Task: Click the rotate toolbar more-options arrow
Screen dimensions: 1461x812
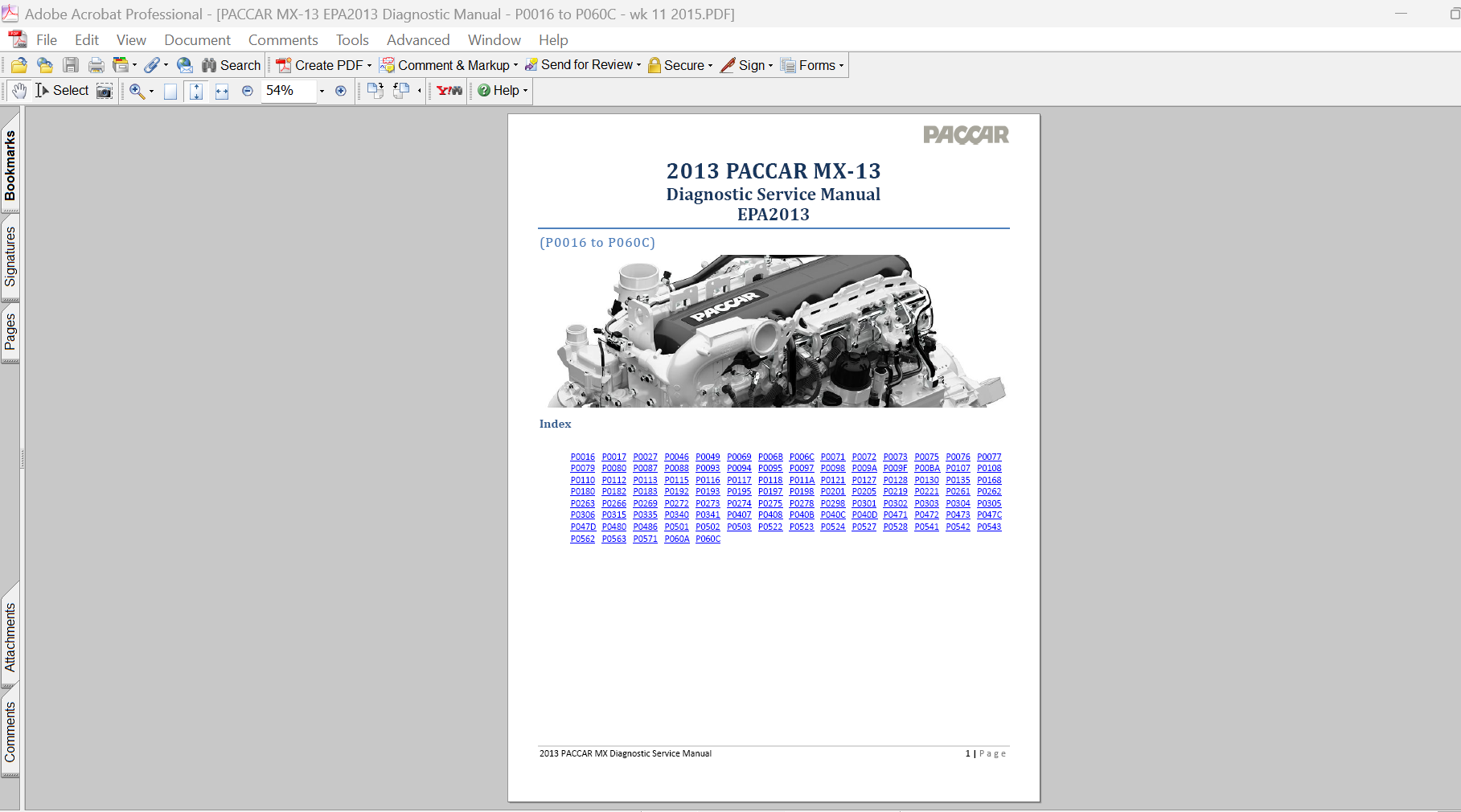Action: [420, 91]
